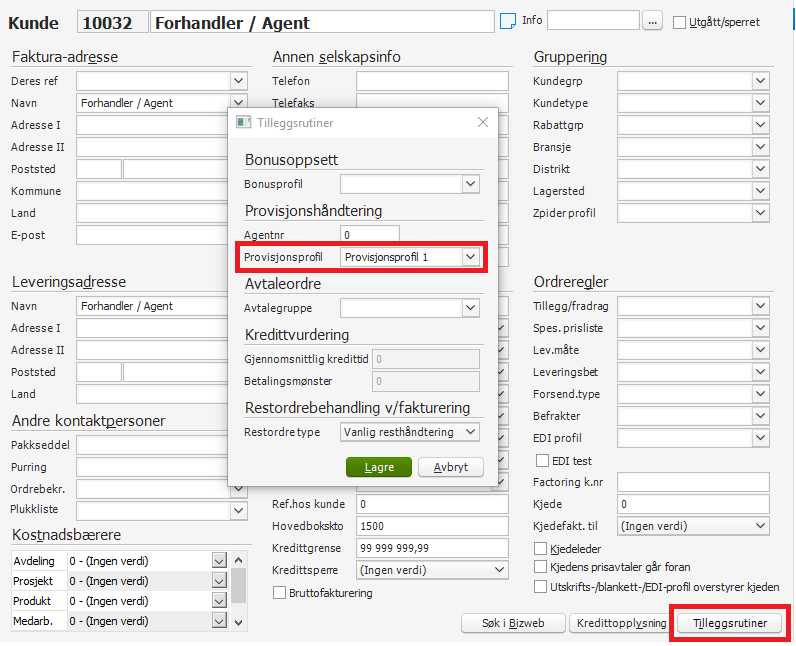Click down arrow on Kostnadsbærere scrollbar

tap(239, 622)
